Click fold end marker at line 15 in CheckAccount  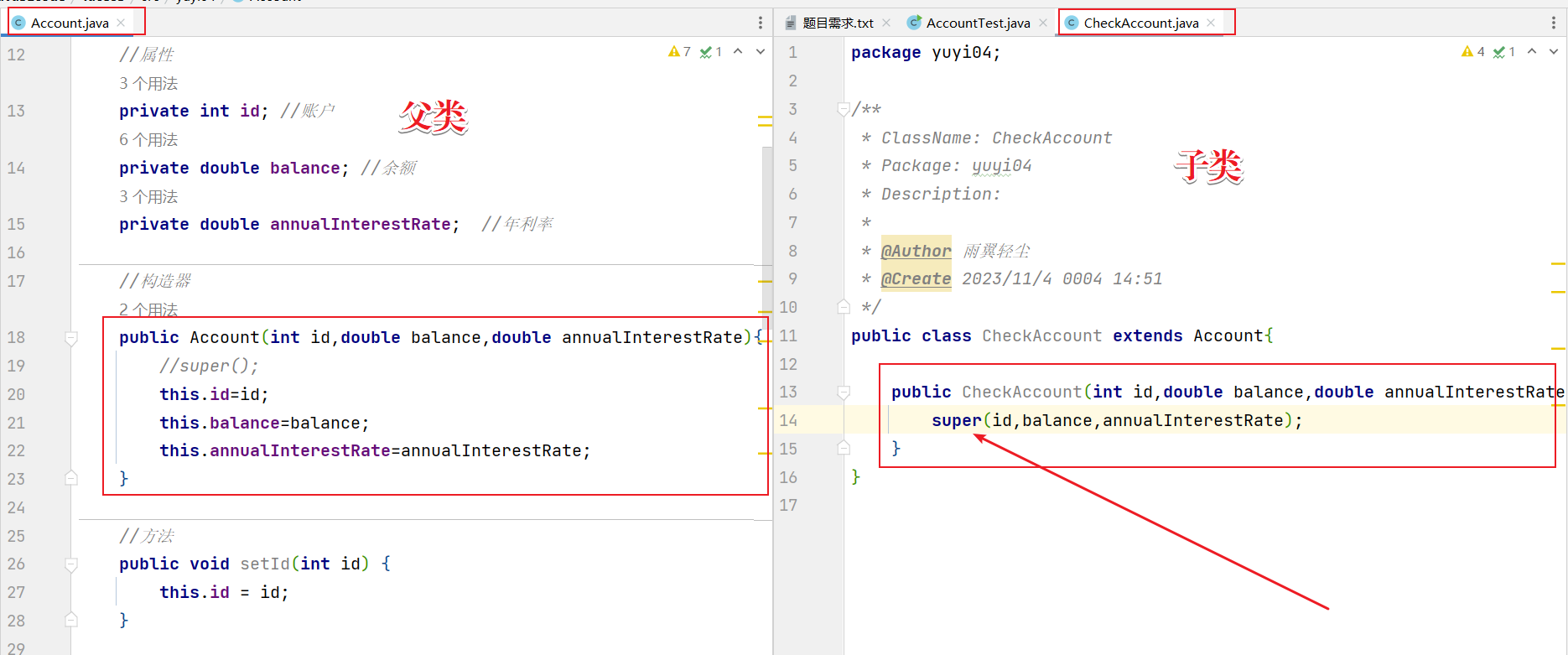844,448
